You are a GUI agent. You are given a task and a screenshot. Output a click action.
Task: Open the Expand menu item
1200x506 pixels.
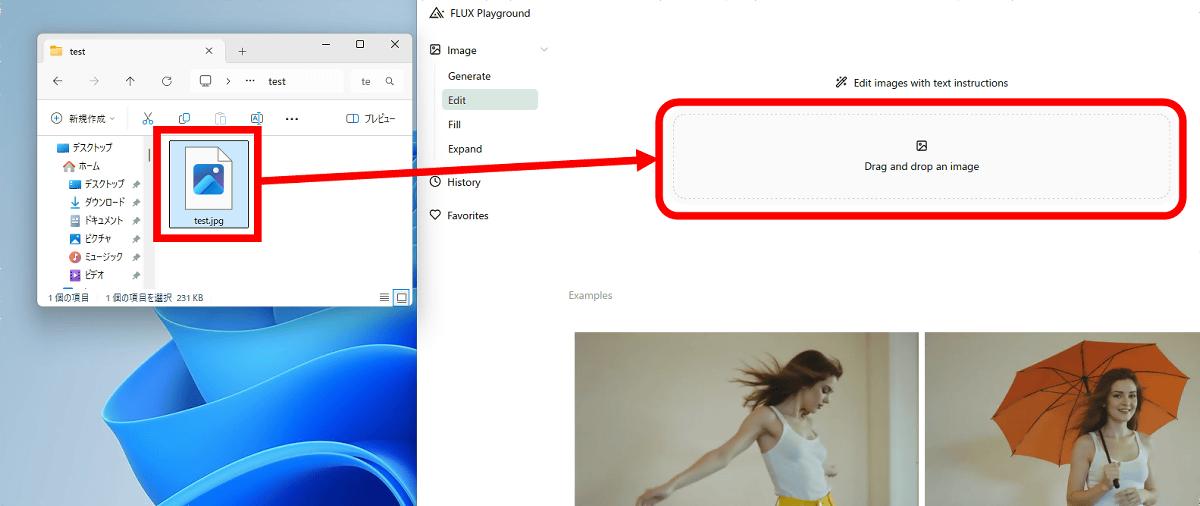point(465,149)
